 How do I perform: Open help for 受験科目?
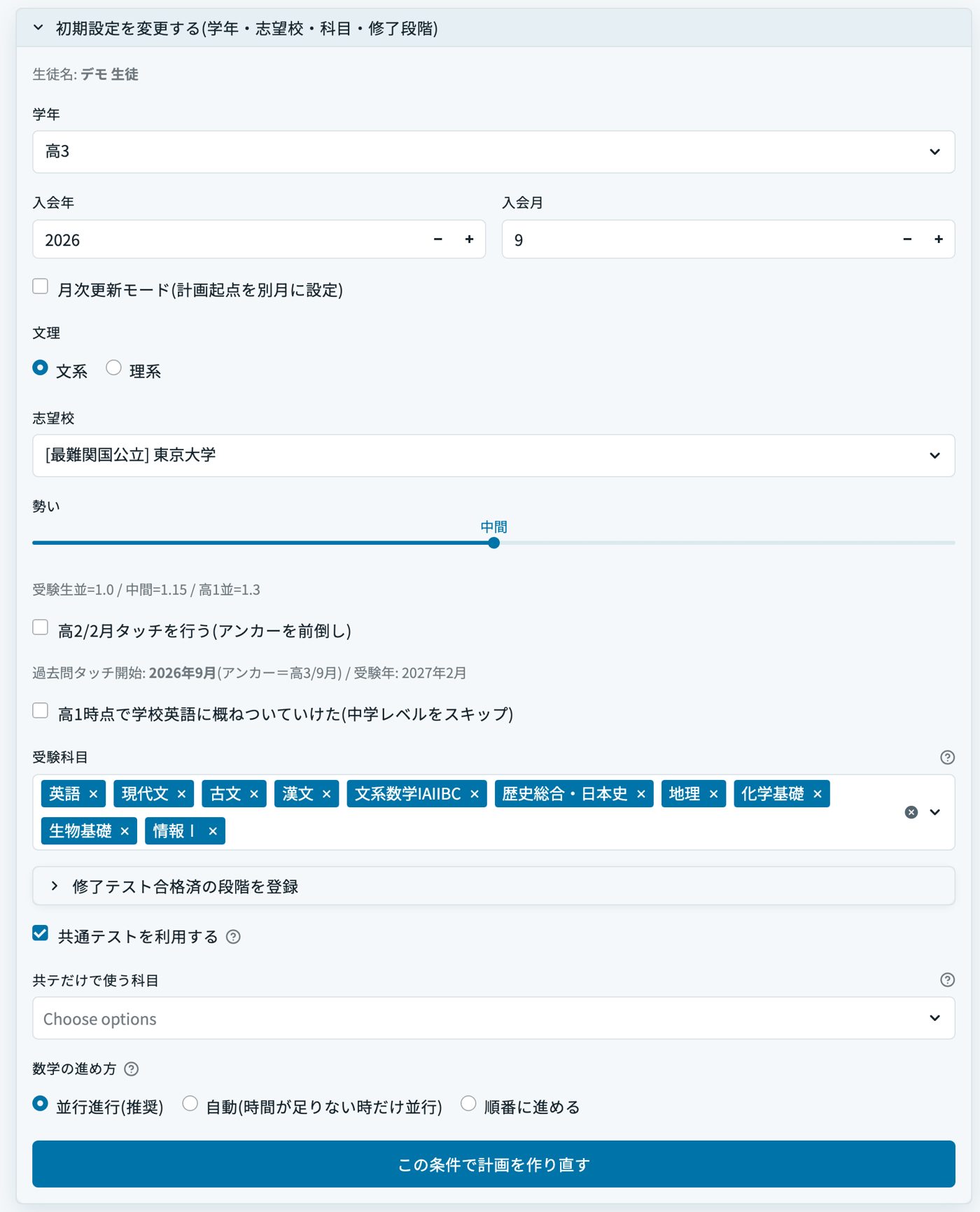947,757
